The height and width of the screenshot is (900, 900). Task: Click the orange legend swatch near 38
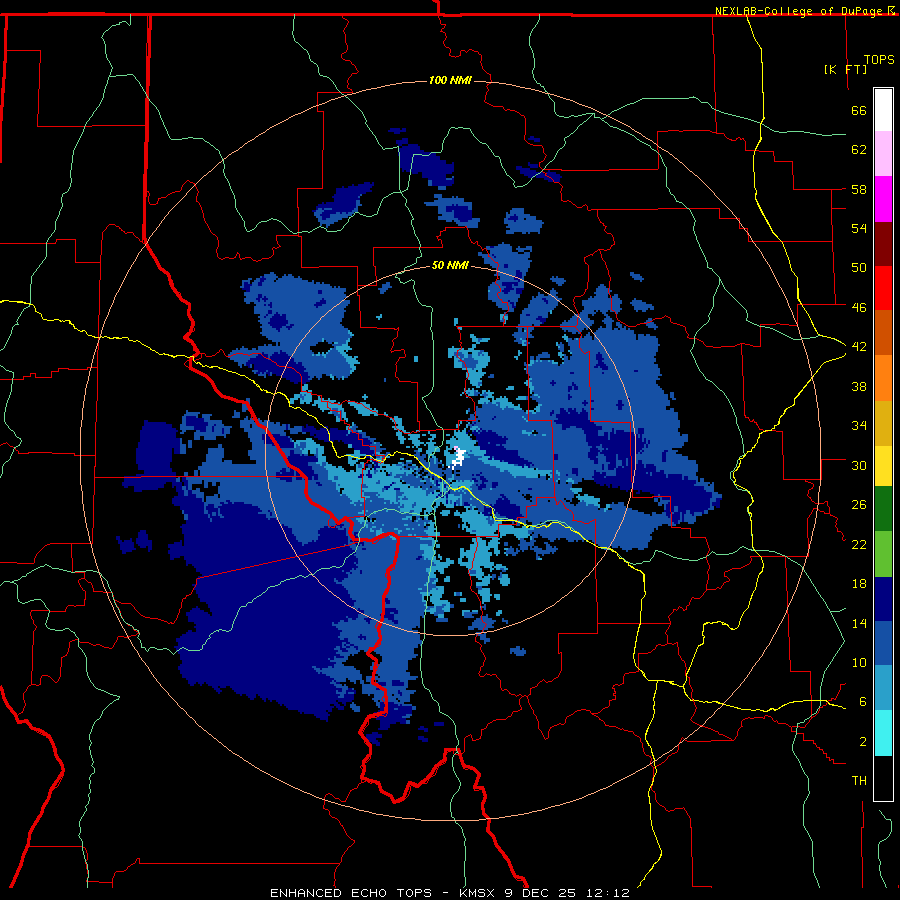(883, 377)
